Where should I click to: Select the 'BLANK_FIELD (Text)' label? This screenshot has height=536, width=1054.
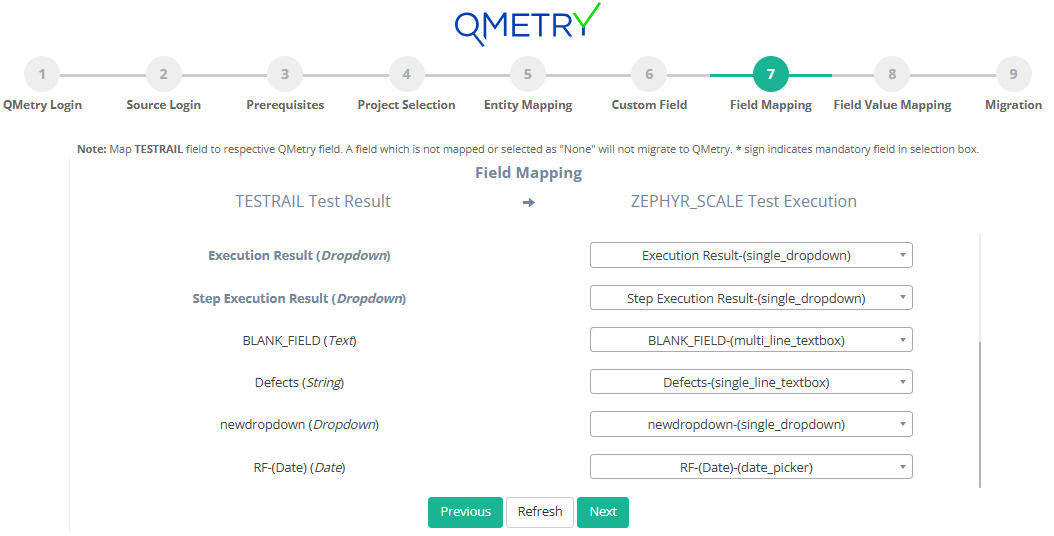click(299, 340)
